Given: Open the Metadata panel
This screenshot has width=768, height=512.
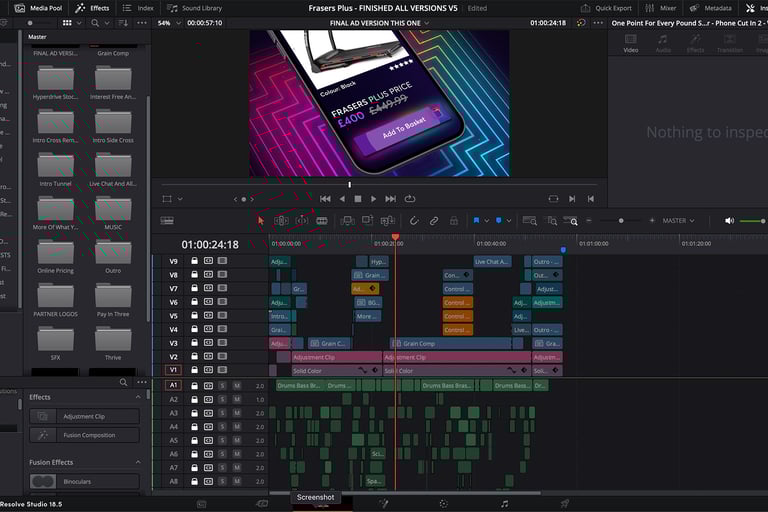Looking at the screenshot, I should coord(711,8).
